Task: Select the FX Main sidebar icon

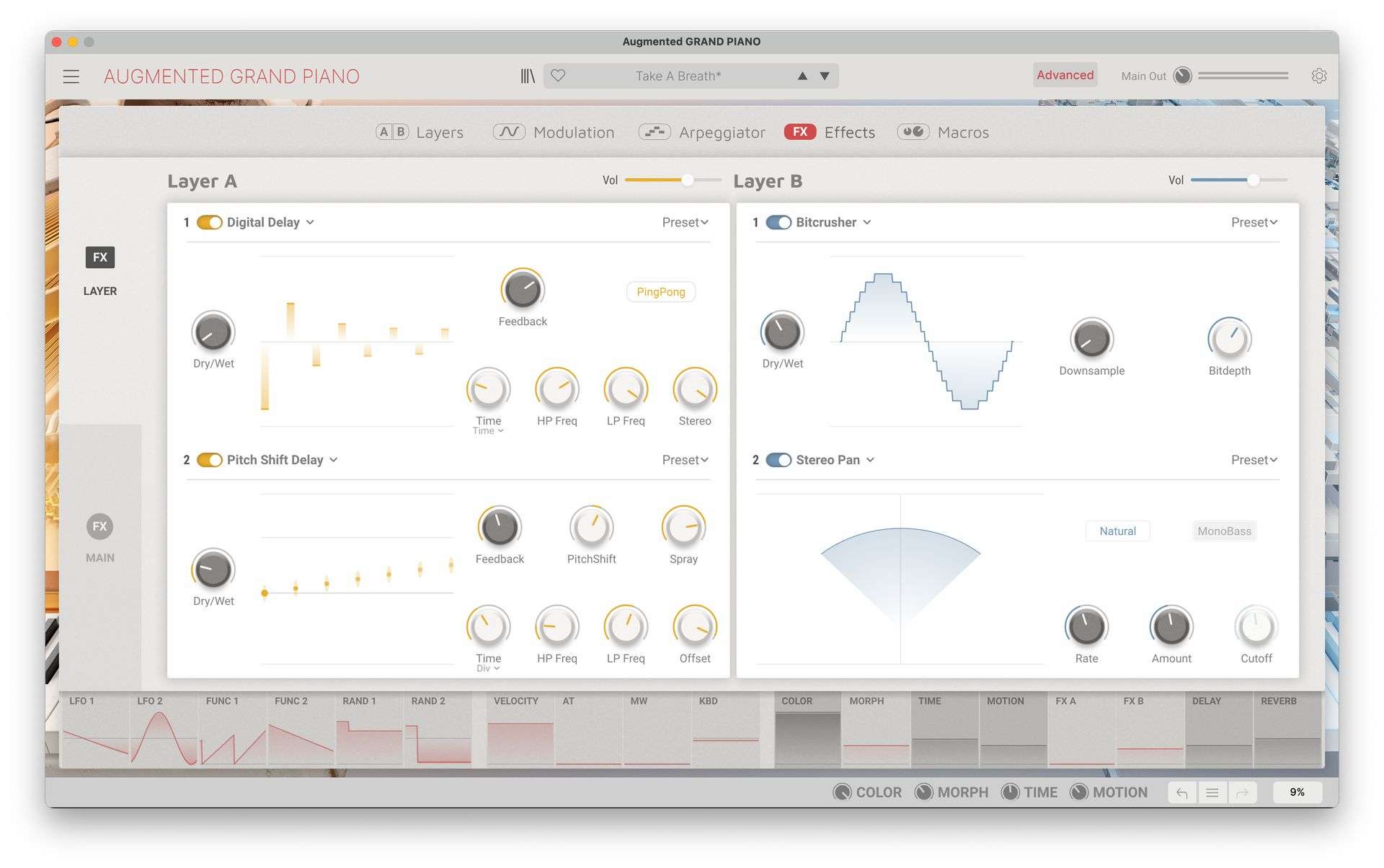Action: pyautogui.click(x=100, y=526)
